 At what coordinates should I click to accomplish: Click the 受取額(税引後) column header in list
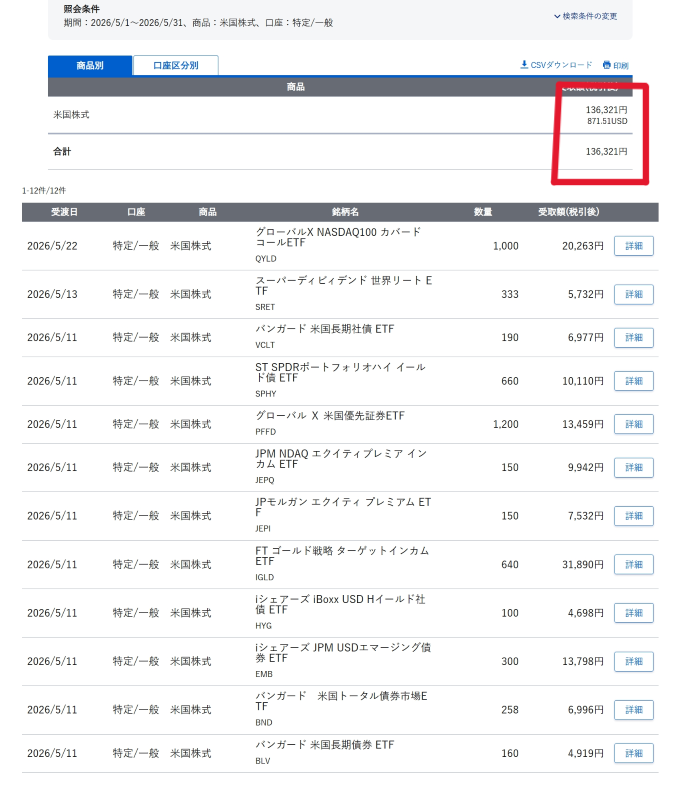click(568, 212)
